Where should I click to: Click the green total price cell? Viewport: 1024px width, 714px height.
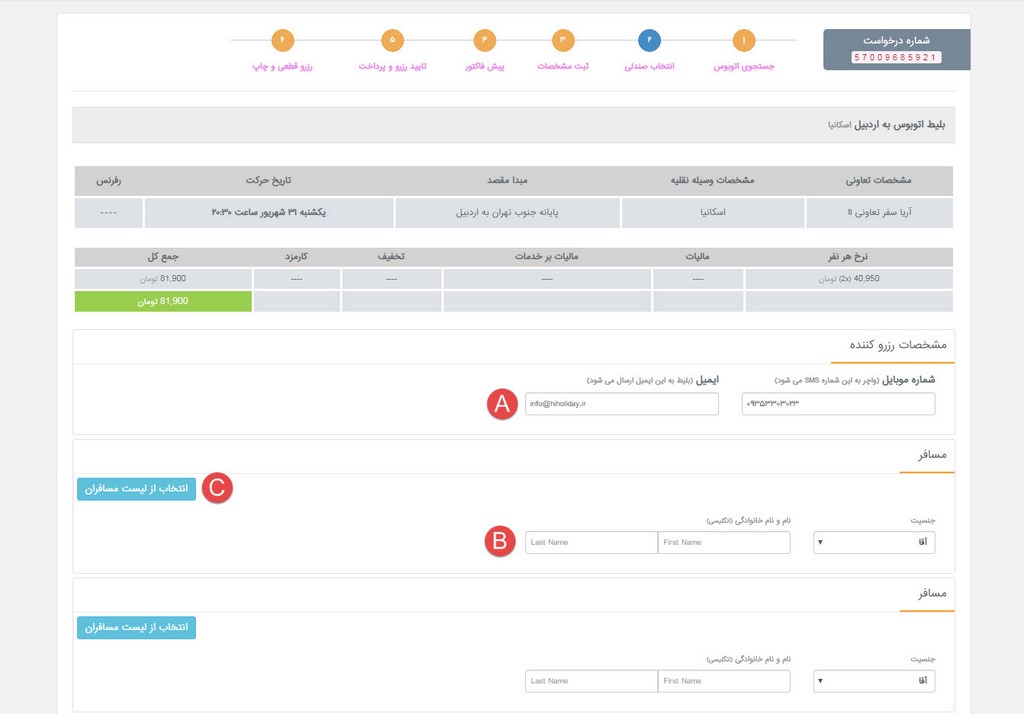(162, 300)
